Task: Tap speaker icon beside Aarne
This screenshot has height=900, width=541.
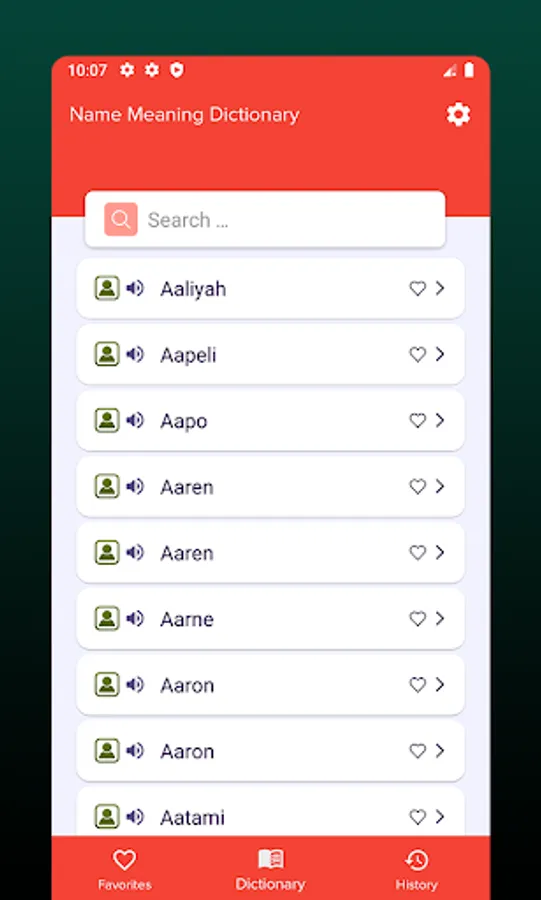Action: 135,618
